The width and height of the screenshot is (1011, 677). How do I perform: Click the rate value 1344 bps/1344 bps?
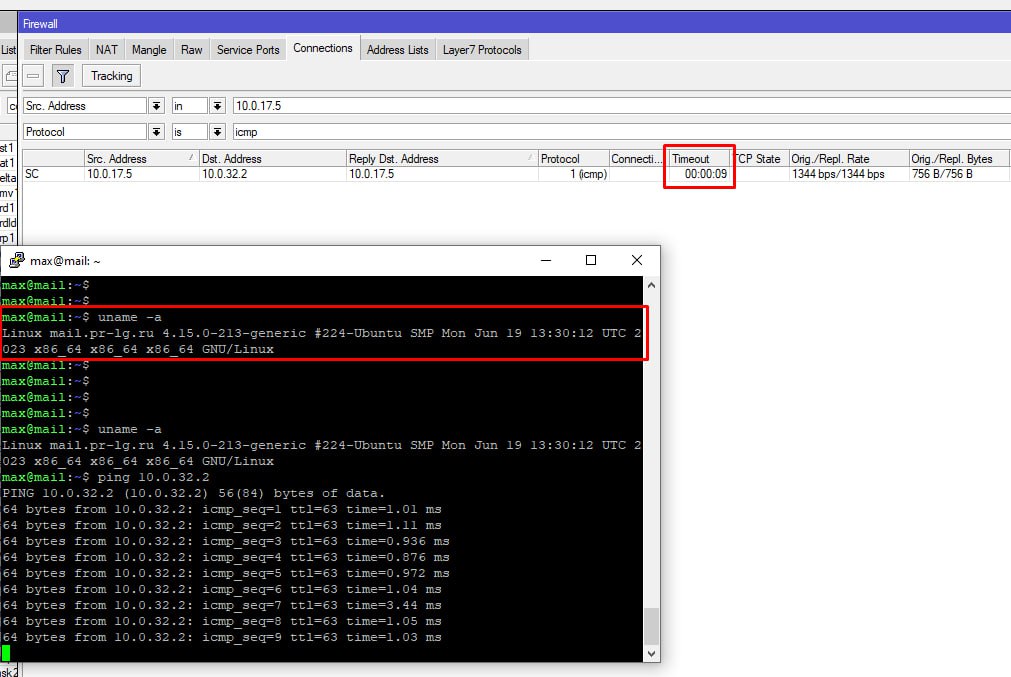(x=838, y=174)
